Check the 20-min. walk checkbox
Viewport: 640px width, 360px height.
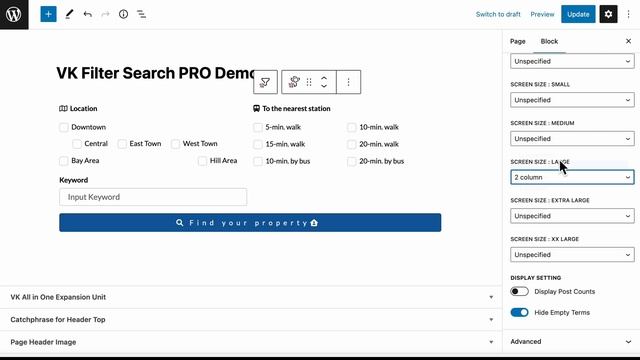(x=352, y=144)
